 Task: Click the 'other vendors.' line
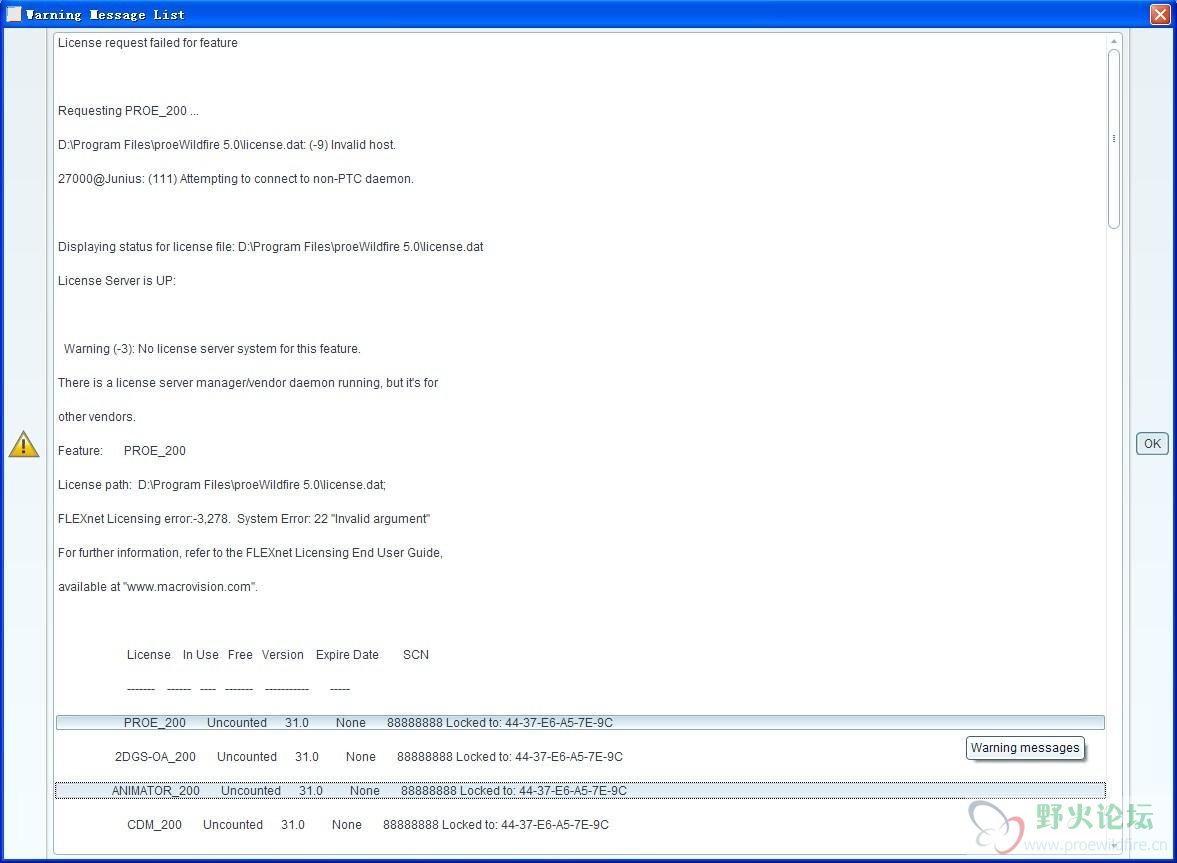[97, 416]
